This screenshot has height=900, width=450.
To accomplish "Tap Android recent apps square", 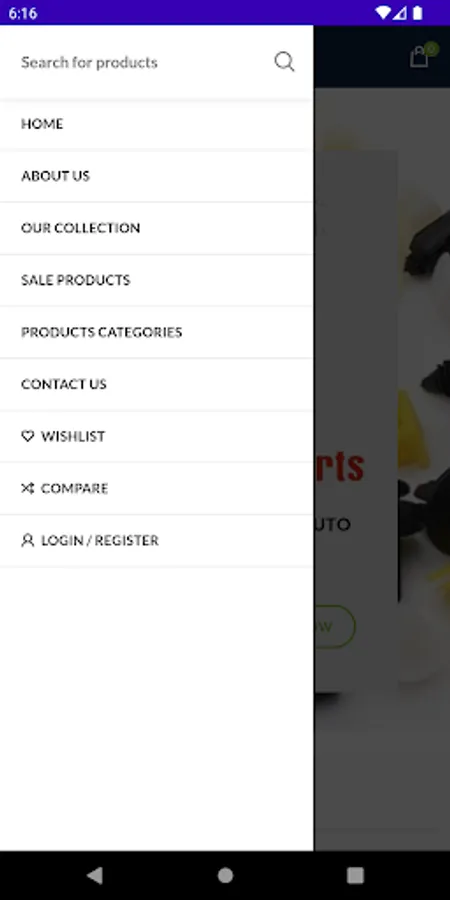I will 355,875.
